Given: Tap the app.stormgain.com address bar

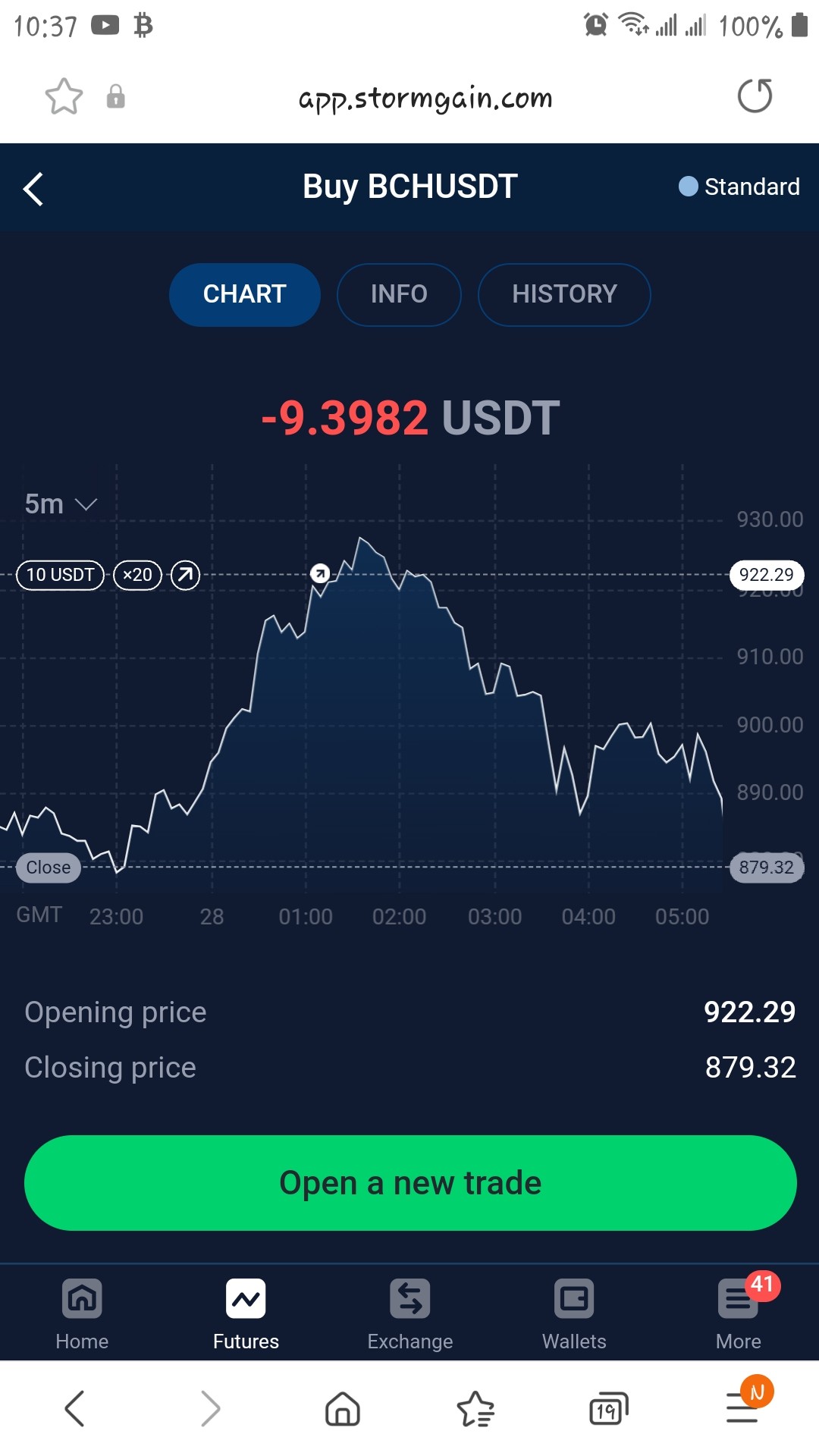Looking at the screenshot, I should point(425,97).
